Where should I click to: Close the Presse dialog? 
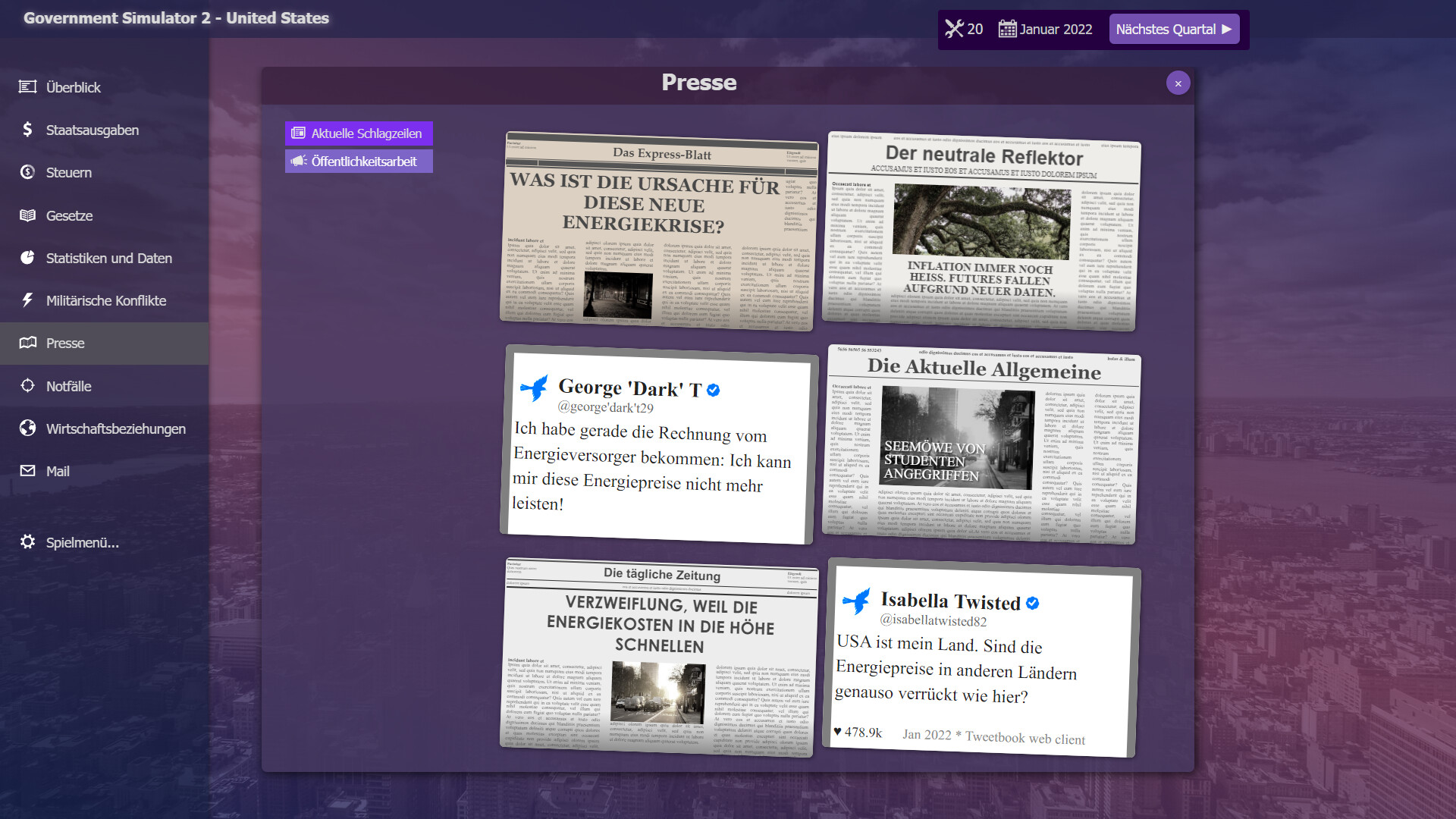pos(1178,83)
